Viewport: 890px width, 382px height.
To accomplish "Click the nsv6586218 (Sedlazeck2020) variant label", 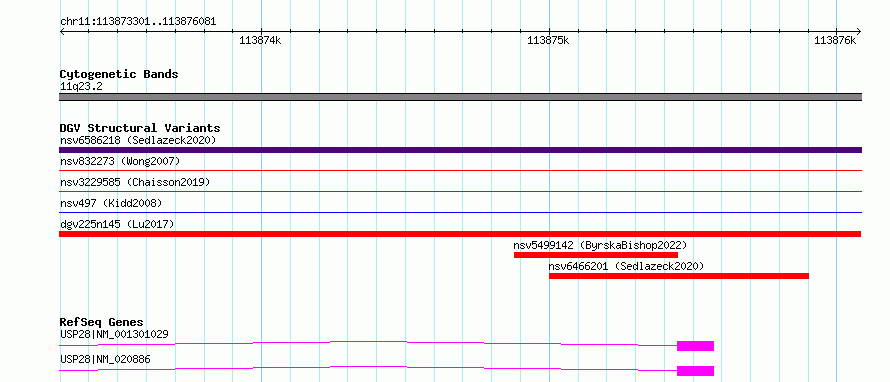I will coord(138,140).
